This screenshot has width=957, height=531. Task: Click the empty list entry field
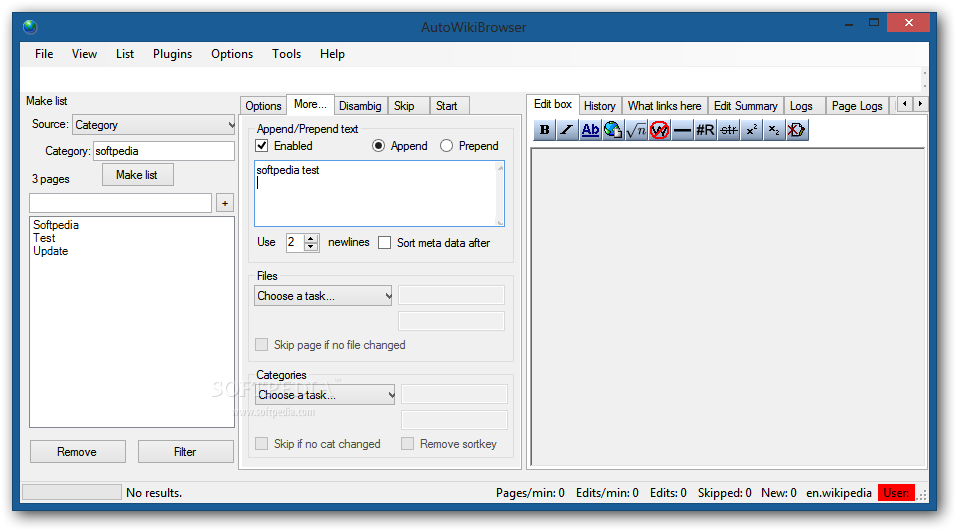[121, 203]
